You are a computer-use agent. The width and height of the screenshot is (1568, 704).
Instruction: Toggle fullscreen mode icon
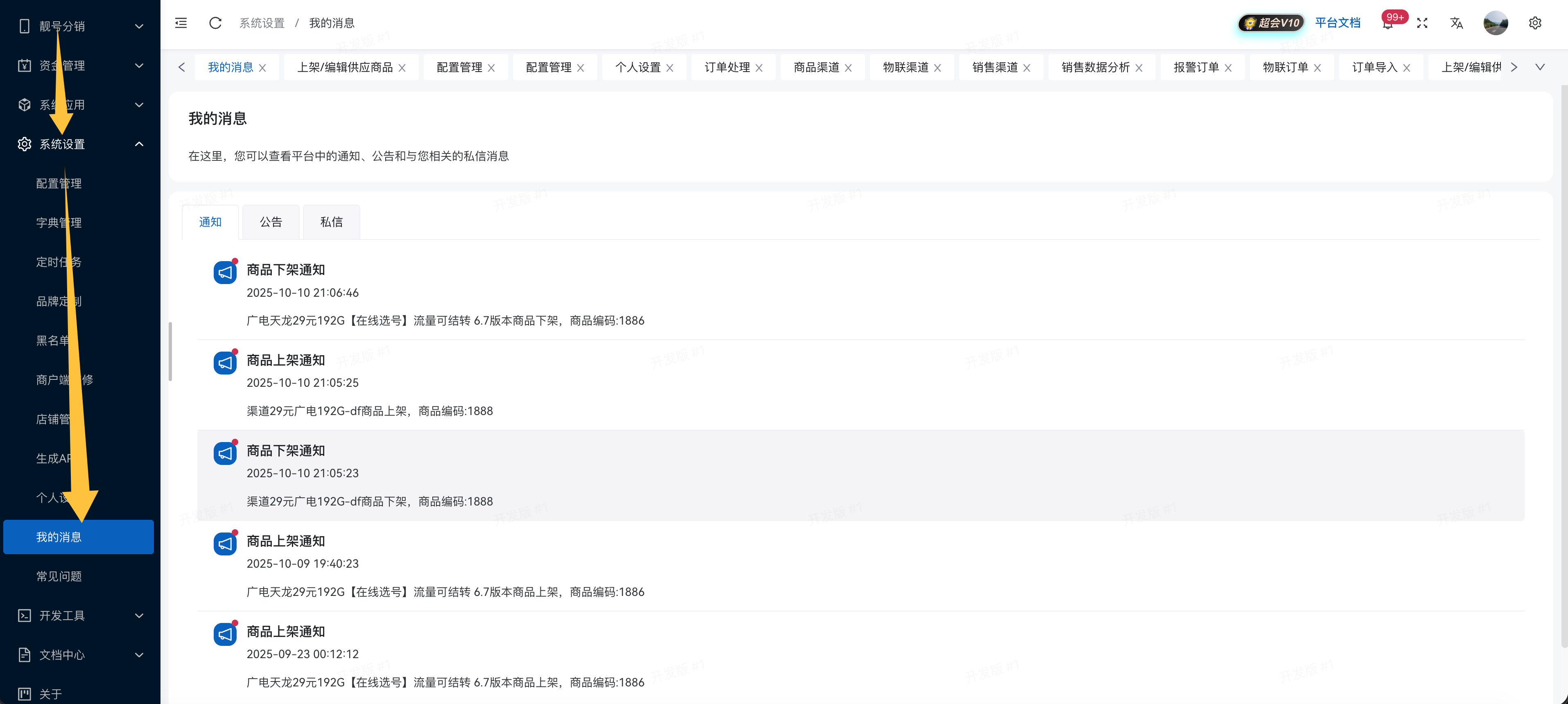point(1422,23)
